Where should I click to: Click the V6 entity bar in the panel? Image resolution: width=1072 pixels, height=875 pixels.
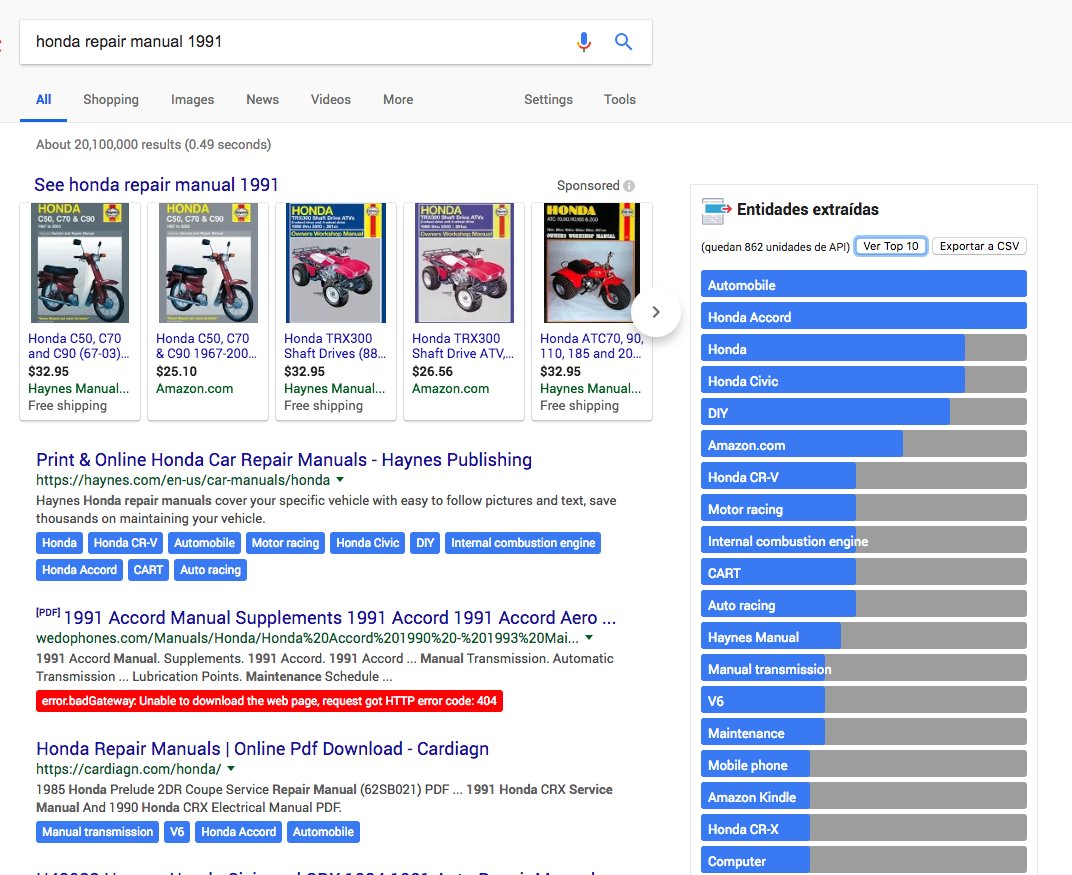[x=863, y=701]
